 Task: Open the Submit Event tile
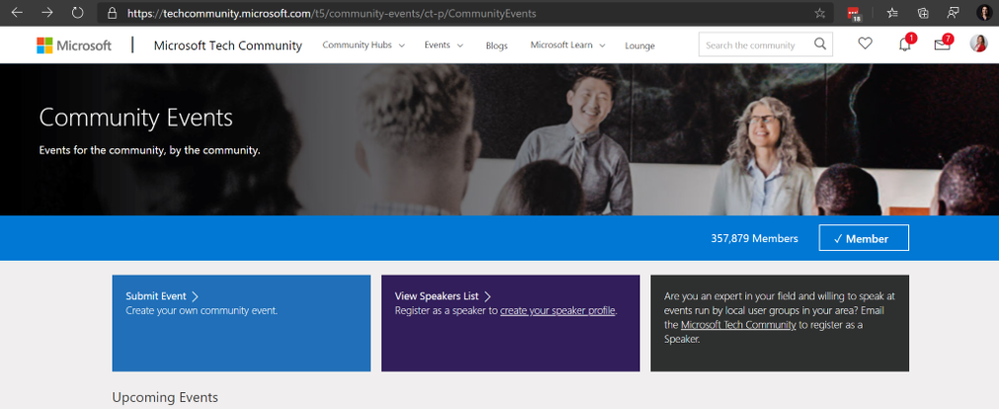(x=241, y=323)
